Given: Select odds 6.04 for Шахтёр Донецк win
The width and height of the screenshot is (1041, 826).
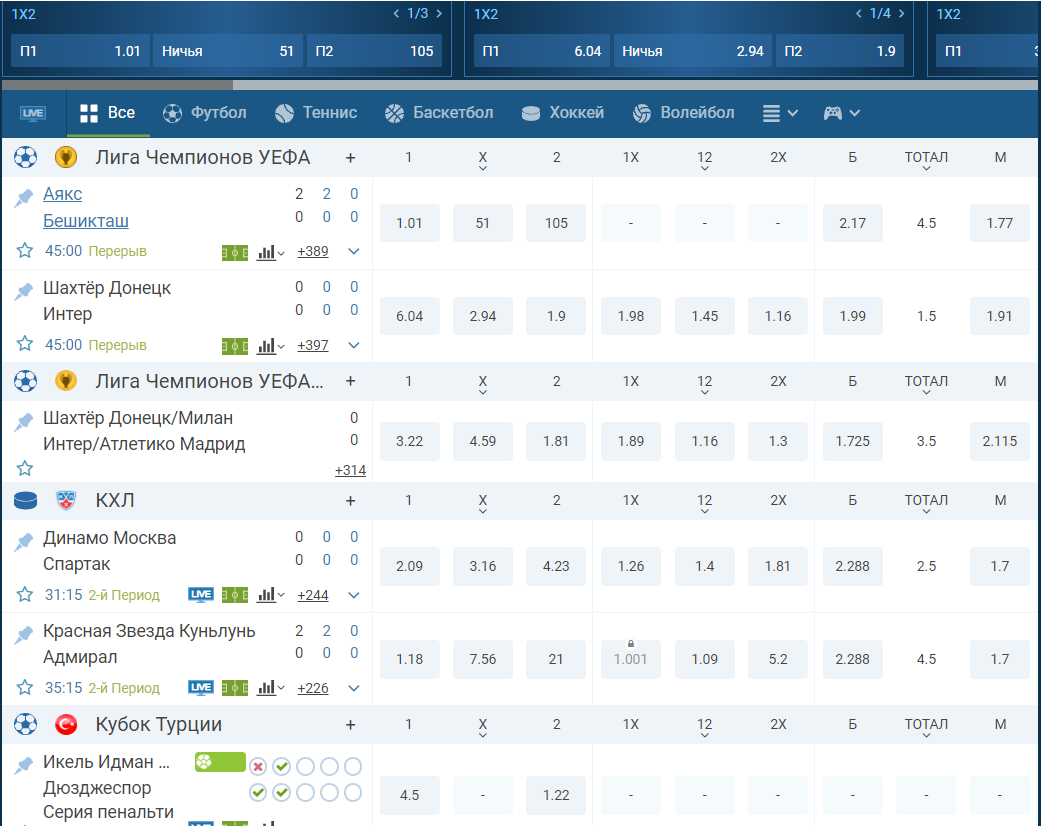Looking at the screenshot, I should click(410, 316).
